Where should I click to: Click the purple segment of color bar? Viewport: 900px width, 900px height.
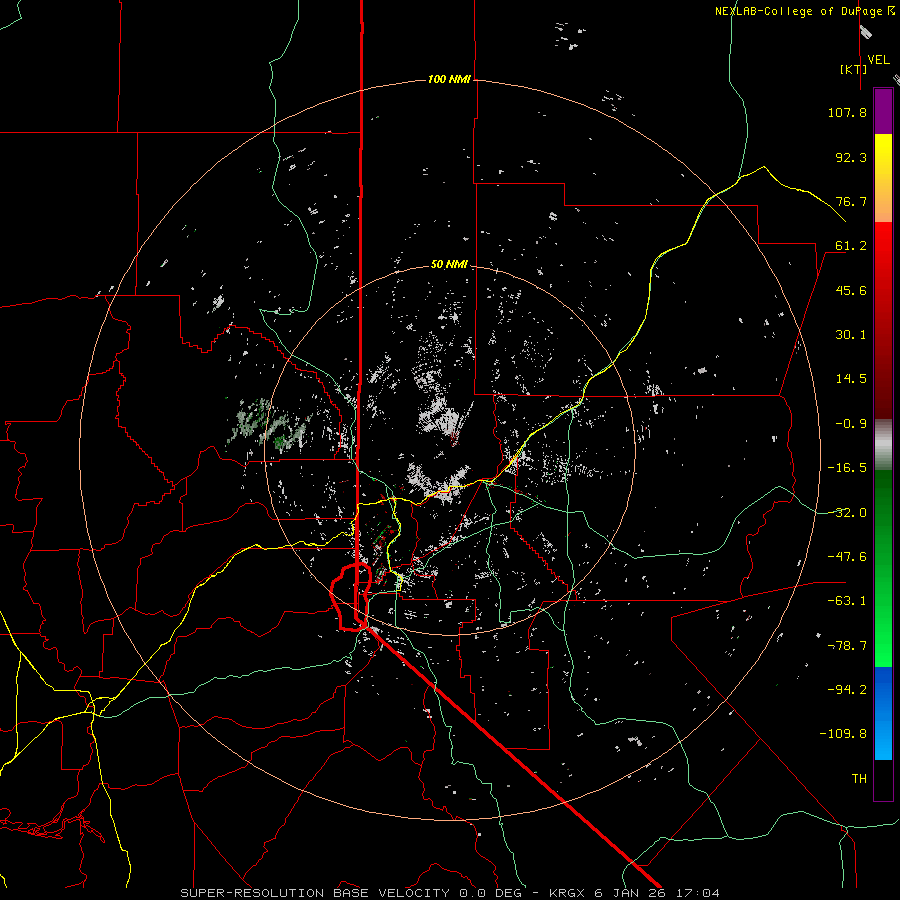(883, 111)
